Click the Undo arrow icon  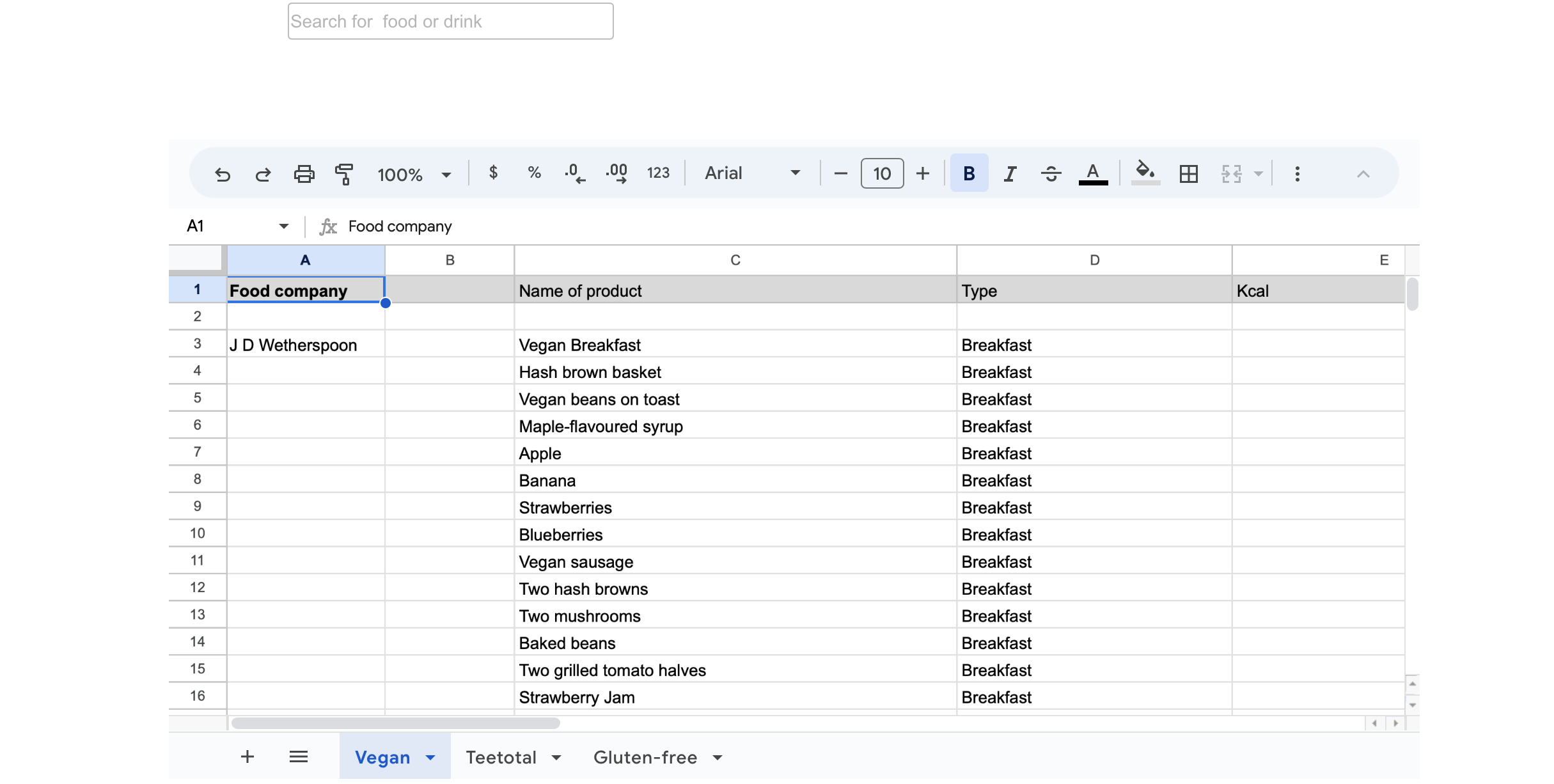point(222,174)
